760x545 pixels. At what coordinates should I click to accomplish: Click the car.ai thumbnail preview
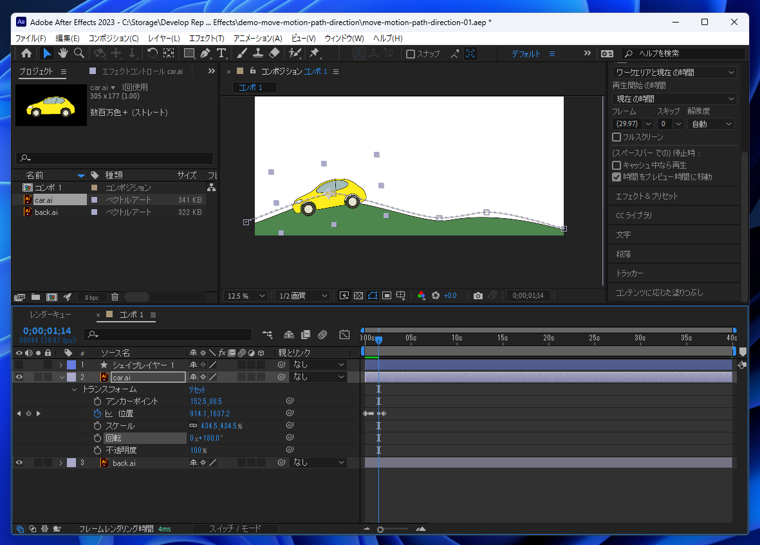click(51, 105)
